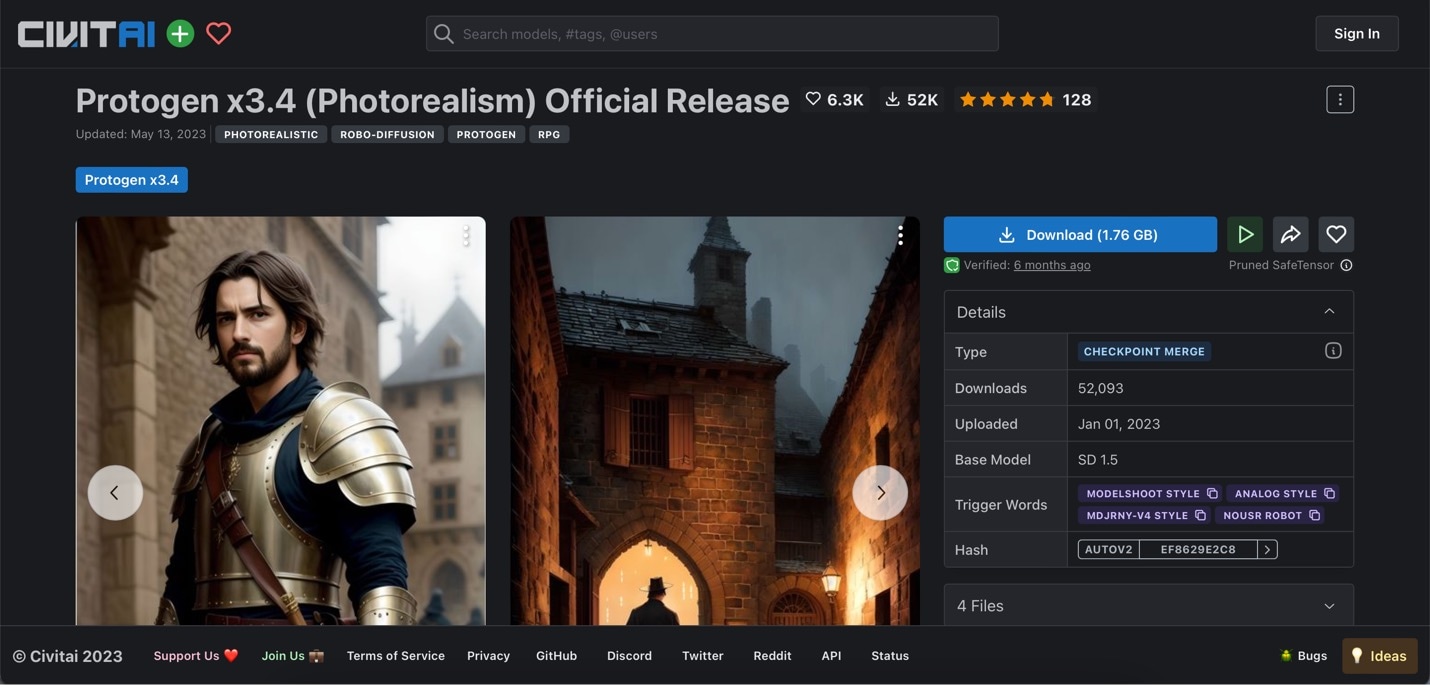
Task: Copy the MODELSHOOT STYLE trigger word
Action: (1212, 493)
